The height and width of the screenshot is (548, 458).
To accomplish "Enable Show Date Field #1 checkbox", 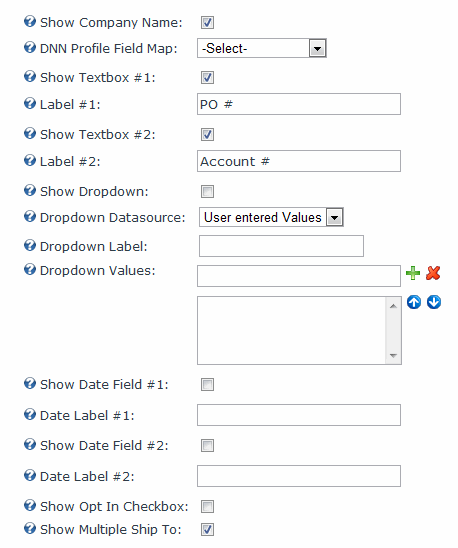I will tap(207, 385).
